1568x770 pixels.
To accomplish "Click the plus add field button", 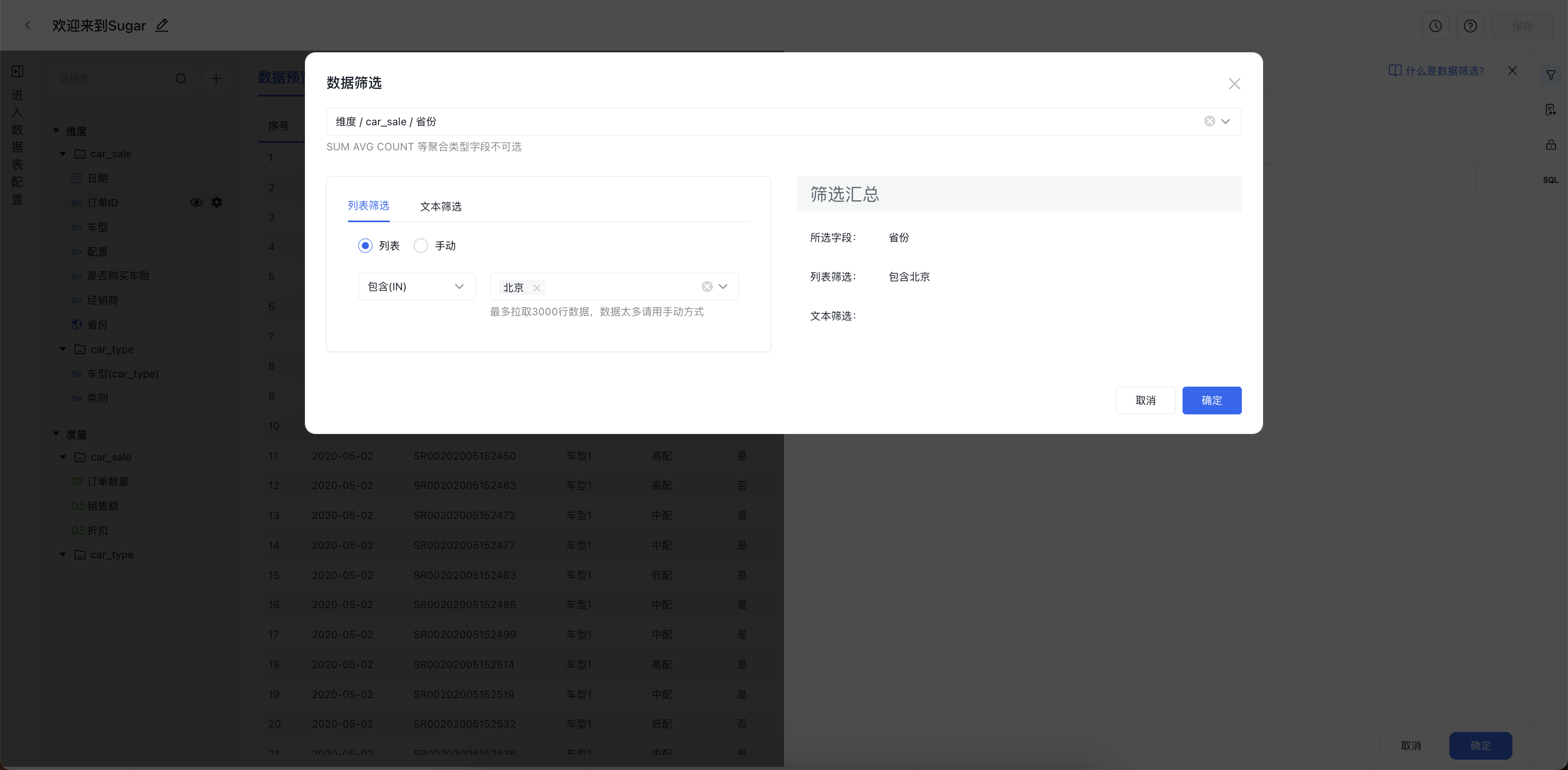I will tap(216, 78).
